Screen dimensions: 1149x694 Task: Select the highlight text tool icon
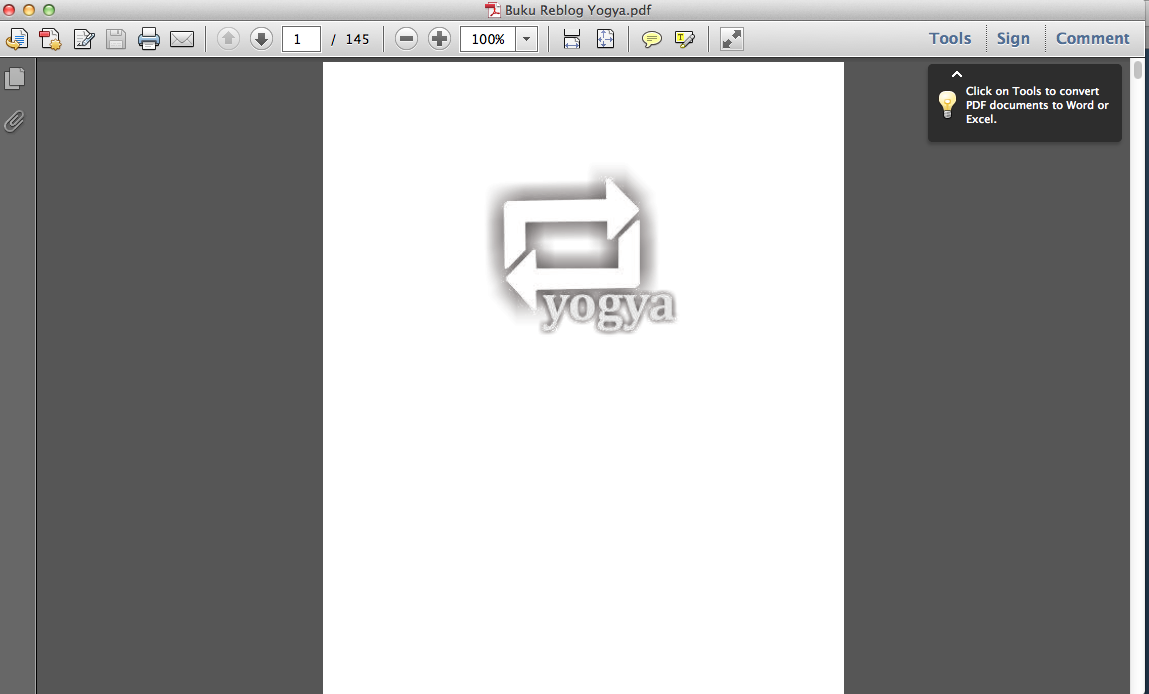(x=684, y=39)
